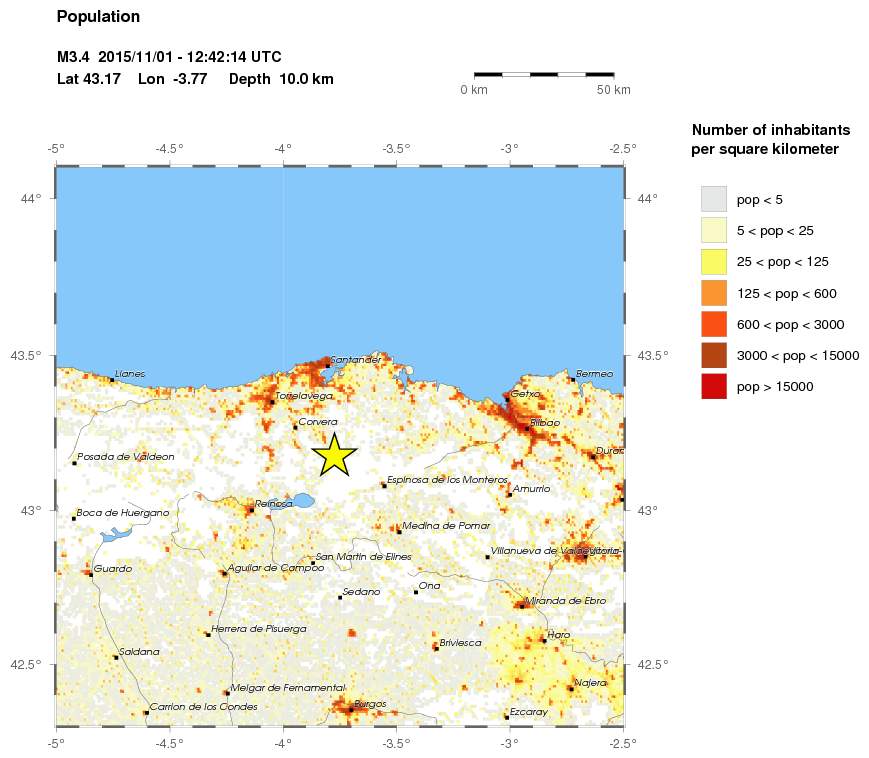The height and width of the screenshot is (758, 869).
Task: Click the 'Llanes' label on the coast
Action: tap(130, 373)
